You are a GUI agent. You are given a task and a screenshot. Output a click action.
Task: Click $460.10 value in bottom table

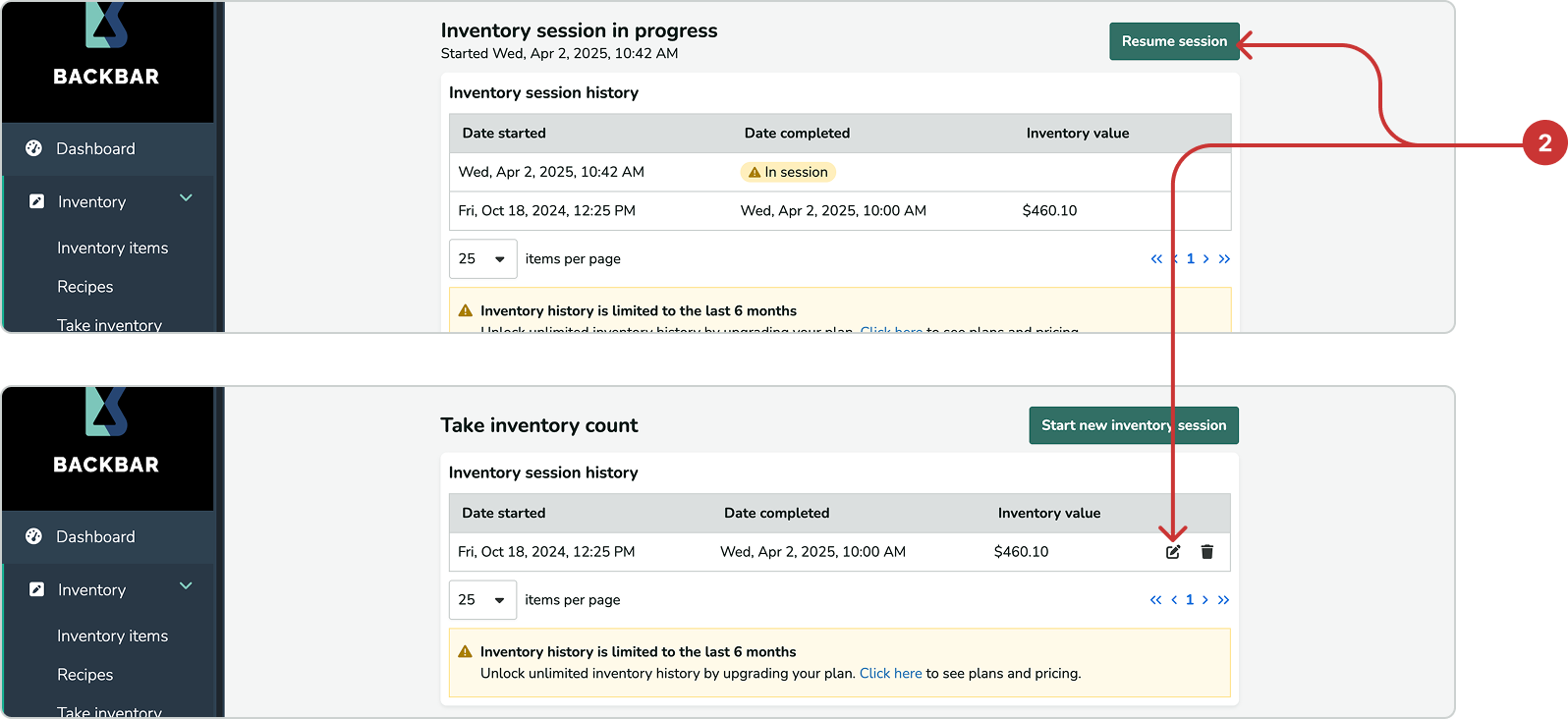pos(1022,552)
